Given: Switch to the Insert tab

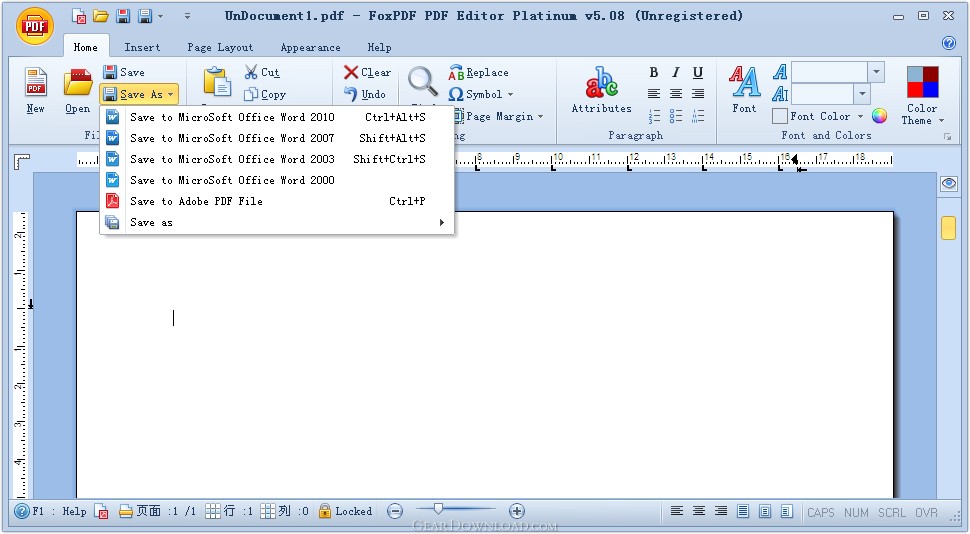Looking at the screenshot, I should [x=142, y=47].
